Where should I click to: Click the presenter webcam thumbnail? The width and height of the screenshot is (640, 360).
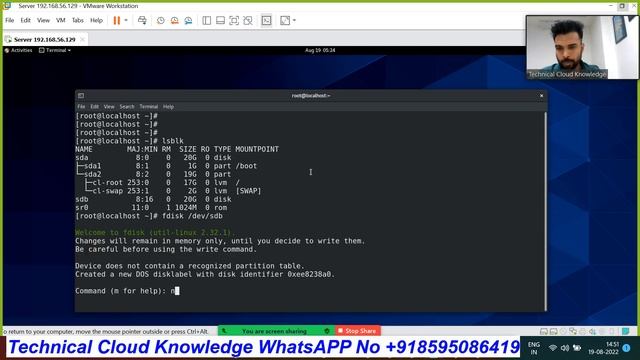pyautogui.click(x=582, y=47)
